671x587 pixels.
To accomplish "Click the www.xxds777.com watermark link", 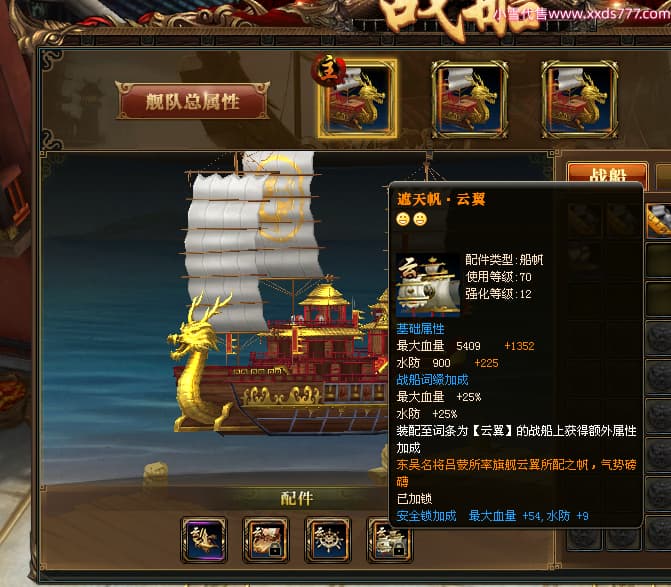I will tap(609, 14).
